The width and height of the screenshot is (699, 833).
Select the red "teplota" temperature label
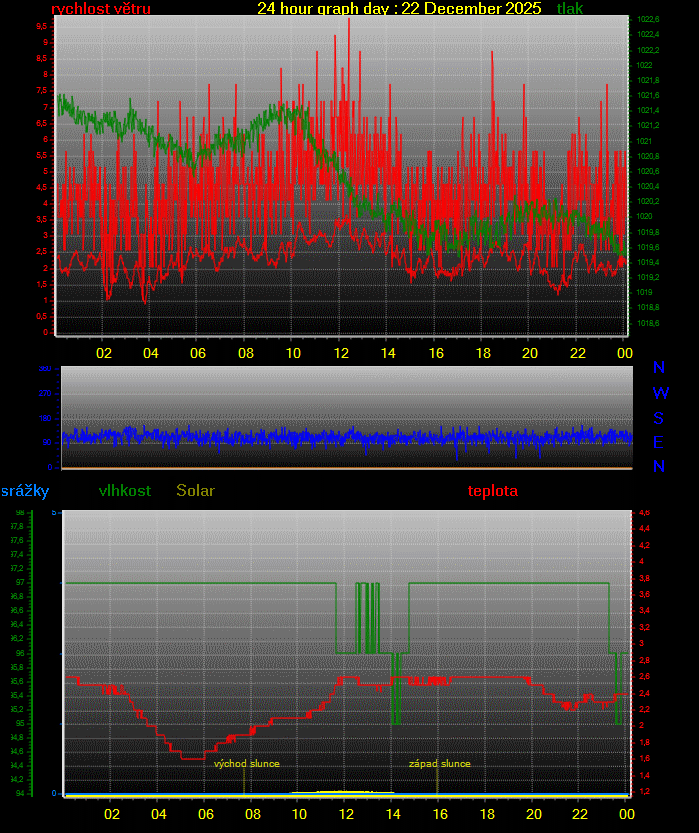[493, 491]
